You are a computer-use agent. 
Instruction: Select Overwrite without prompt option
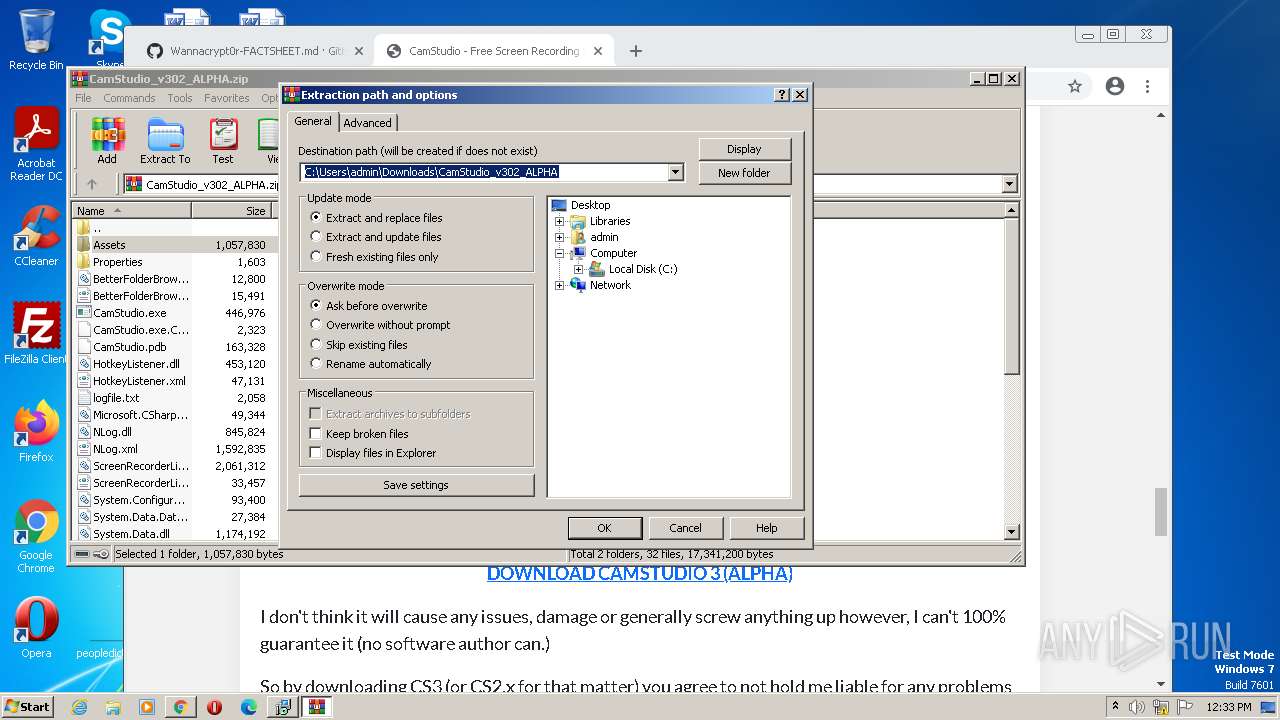click(x=380, y=325)
